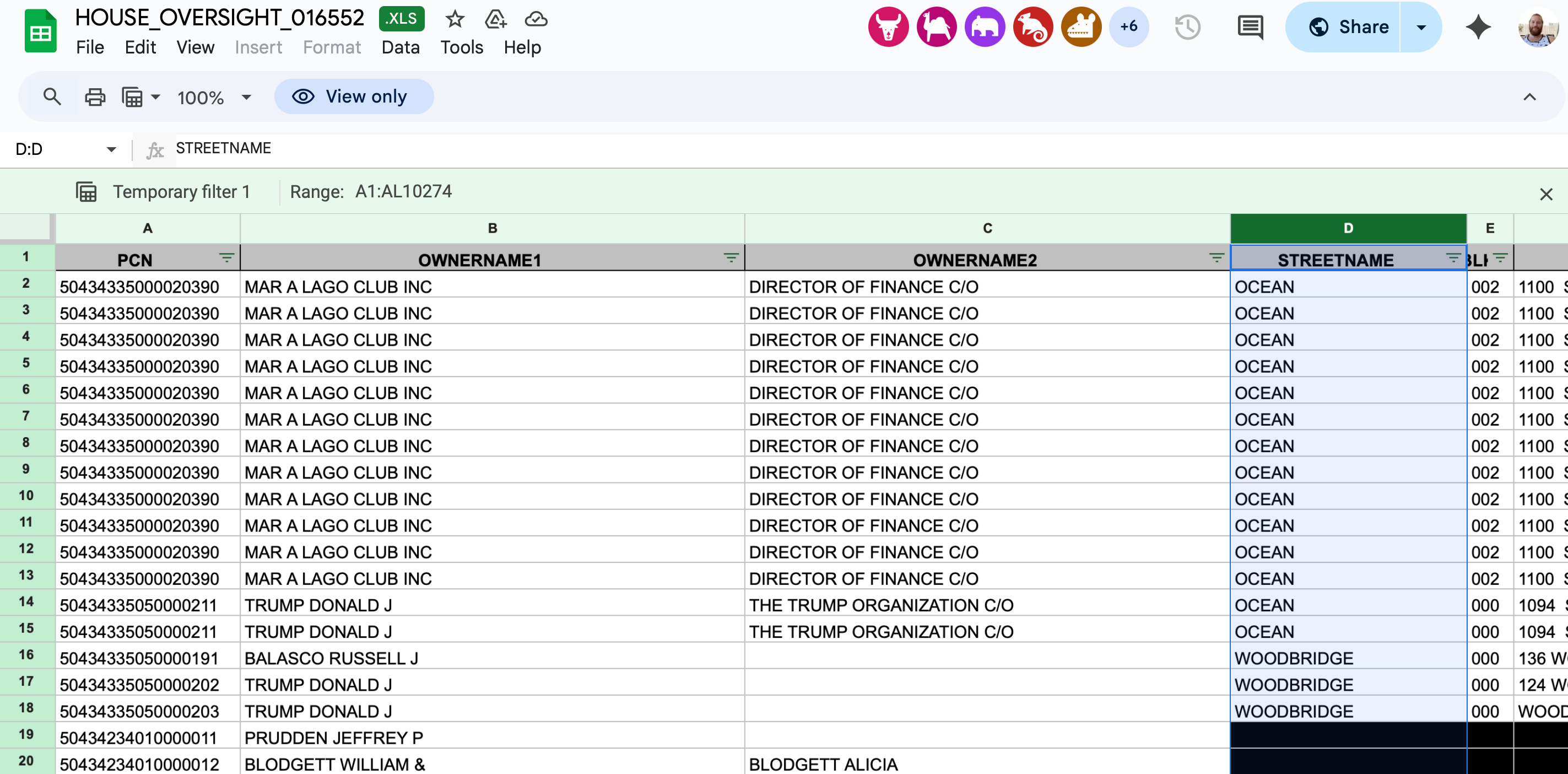This screenshot has height=774, width=1568.
Task: Open the File menu
Action: pos(90,47)
